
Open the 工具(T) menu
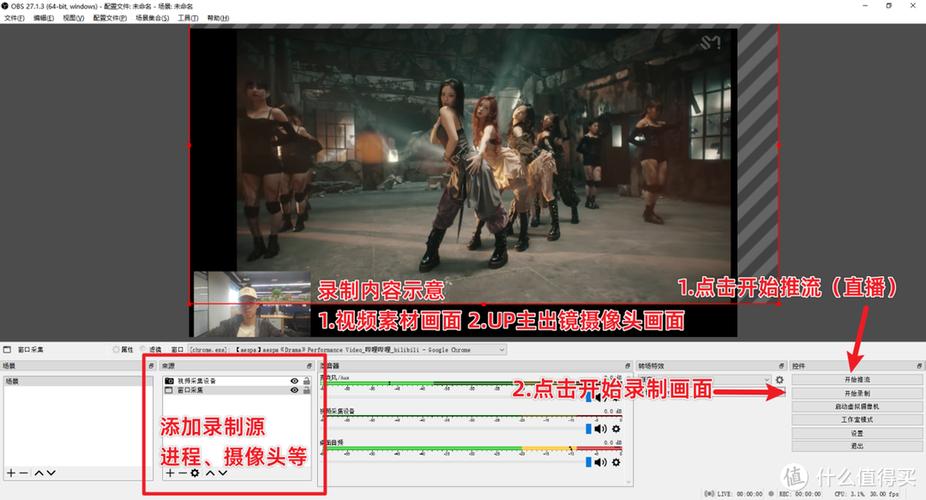tap(188, 18)
